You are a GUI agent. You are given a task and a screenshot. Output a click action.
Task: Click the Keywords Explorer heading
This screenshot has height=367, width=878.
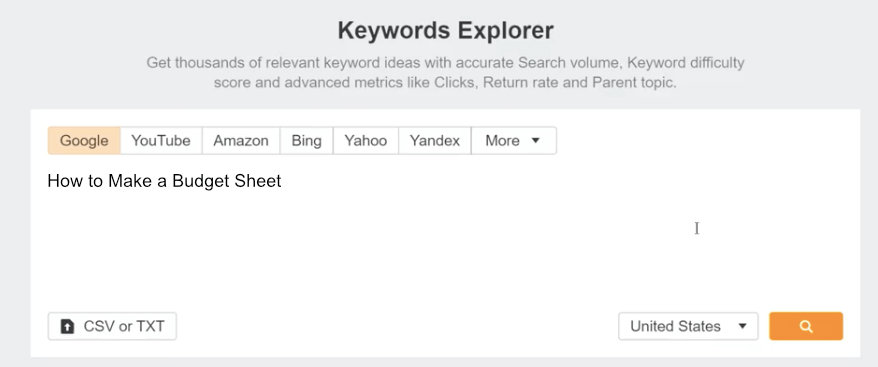pos(446,30)
